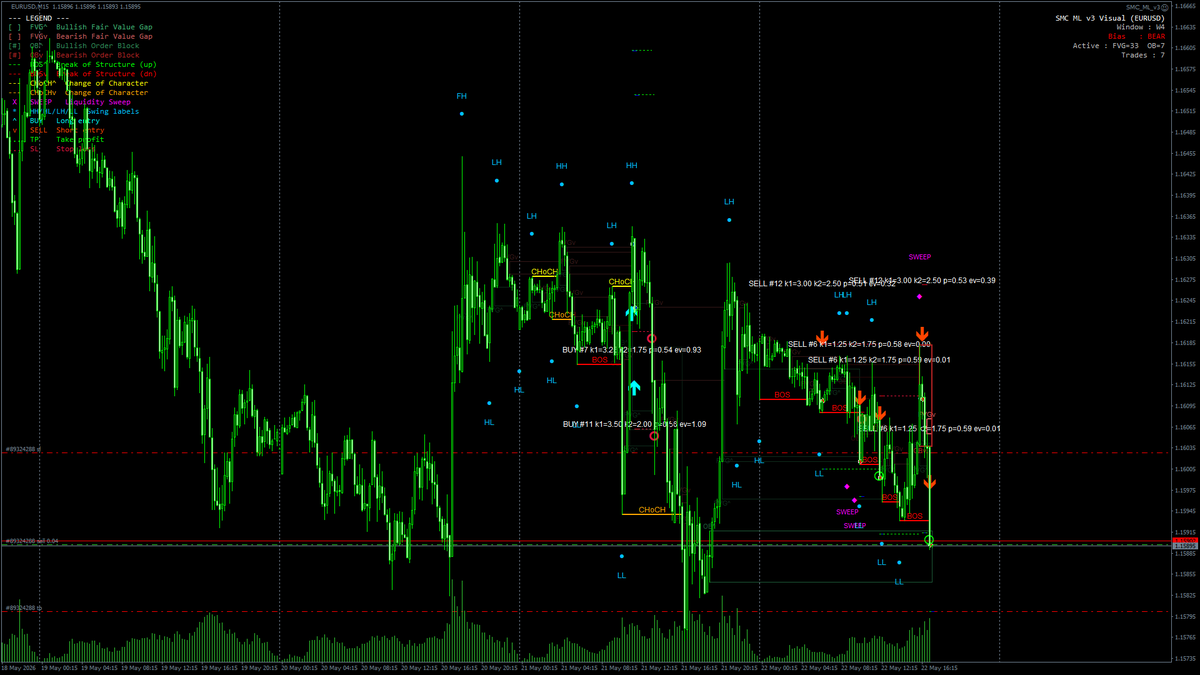This screenshot has height=675, width=1200.
Task: Click the Trades : 7 status line
Action: pos(1143,55)
